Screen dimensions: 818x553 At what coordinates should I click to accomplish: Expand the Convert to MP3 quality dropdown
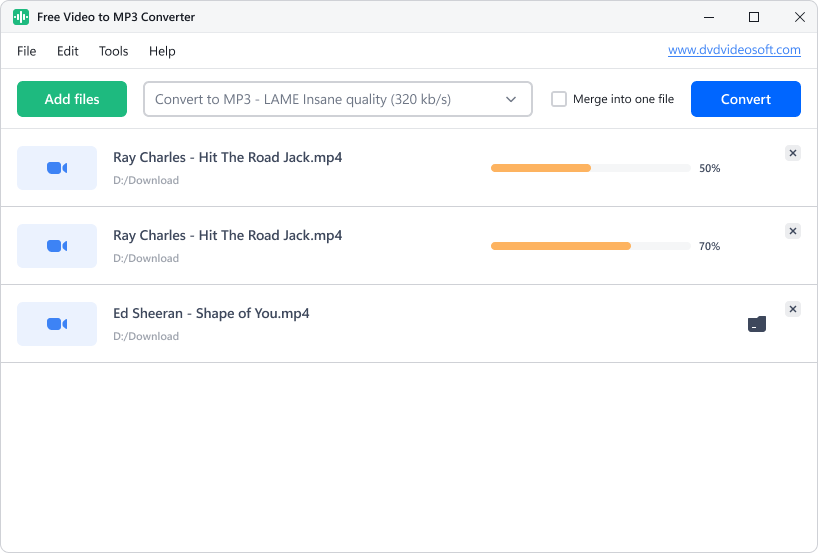337,99
